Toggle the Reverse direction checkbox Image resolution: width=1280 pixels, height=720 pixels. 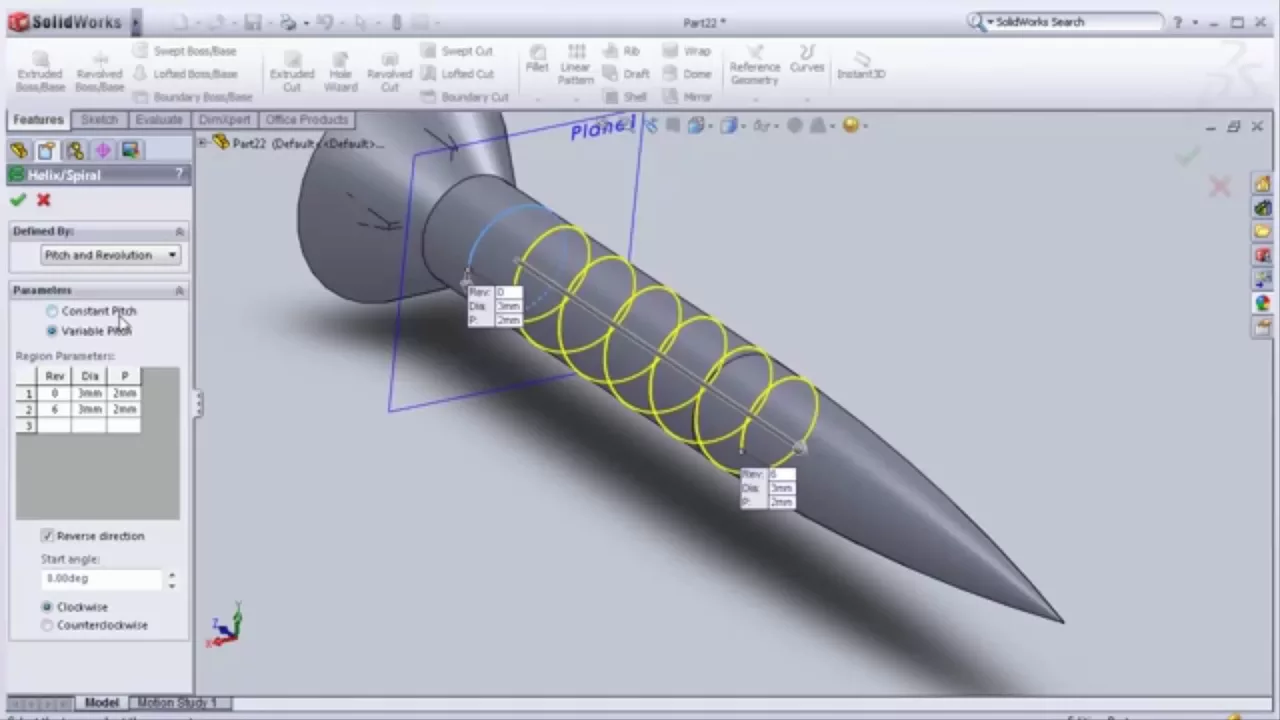point(47,536)
